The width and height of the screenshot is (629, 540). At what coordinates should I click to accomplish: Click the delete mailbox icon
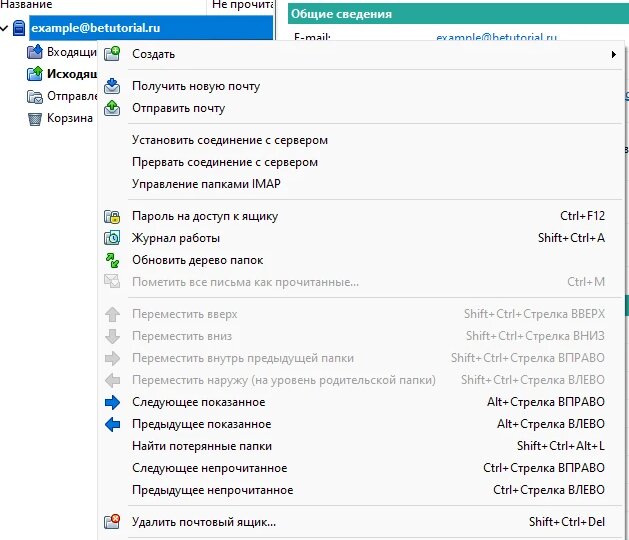112,522
